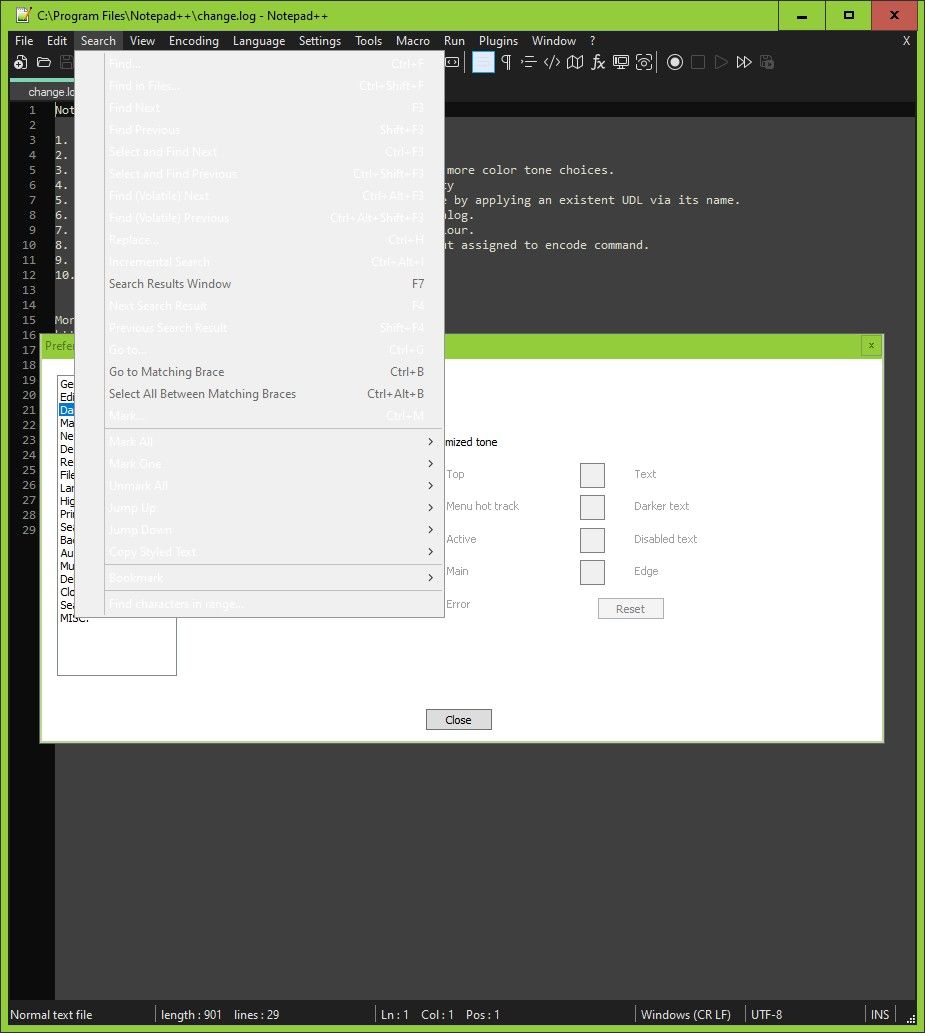Open the Document Map panel icon
This screenshot has width=925, height=1033.
click(574, 62)
